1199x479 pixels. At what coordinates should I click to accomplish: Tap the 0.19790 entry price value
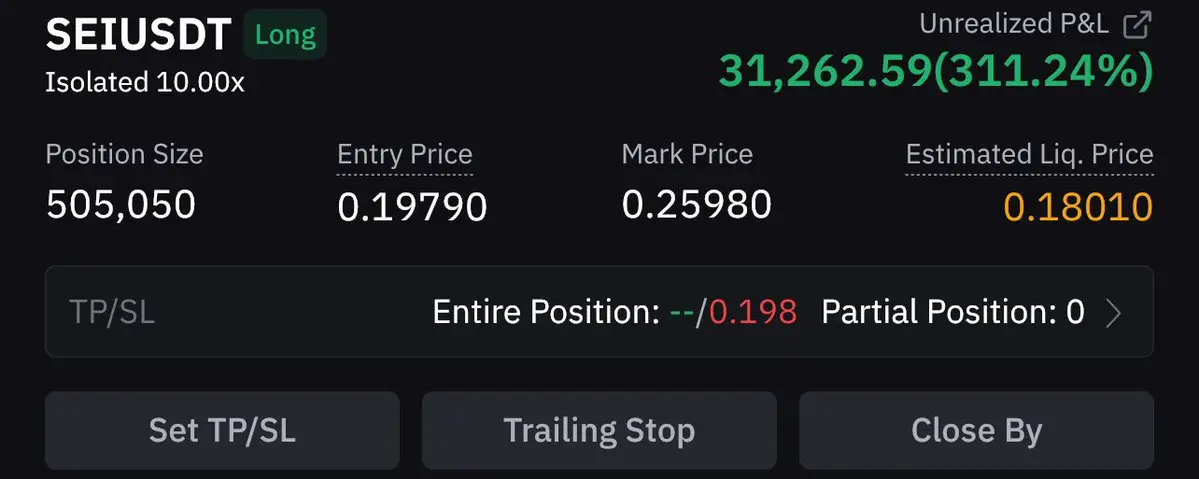[412, 207]
